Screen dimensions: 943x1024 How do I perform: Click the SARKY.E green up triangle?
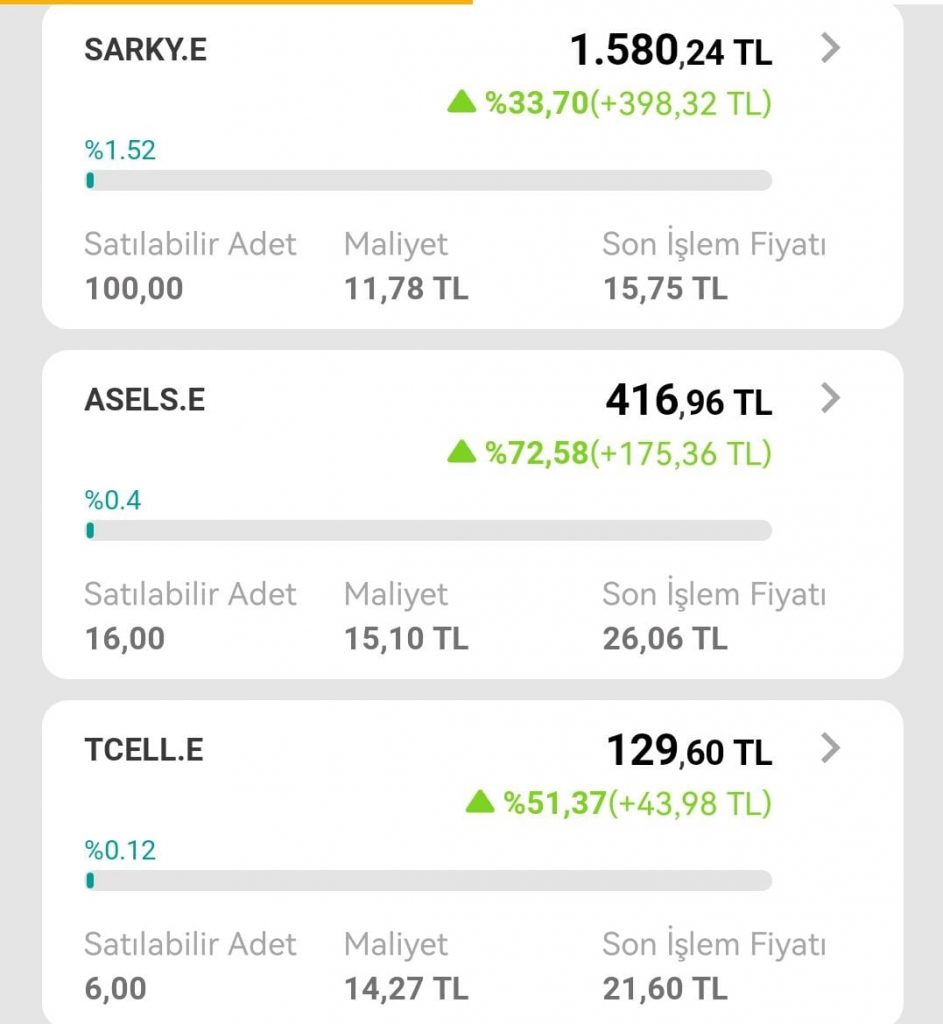pyautogui.click(x=461, y=101)
